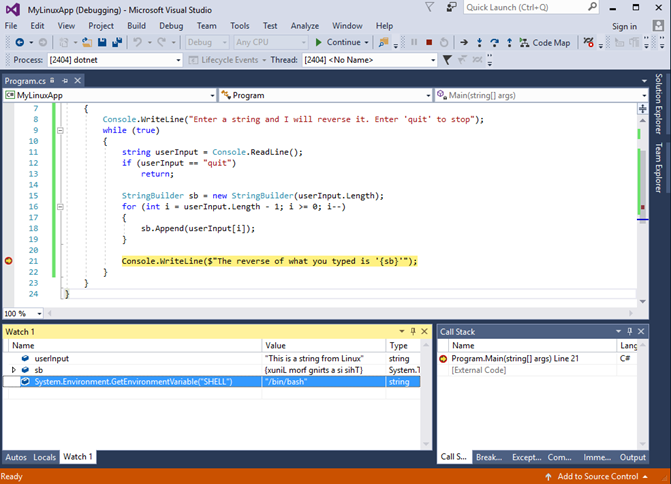The width and height of the screenshot is (671, 484).
Task: Pause execution with the Break All icon
Action: coord(414,42)
